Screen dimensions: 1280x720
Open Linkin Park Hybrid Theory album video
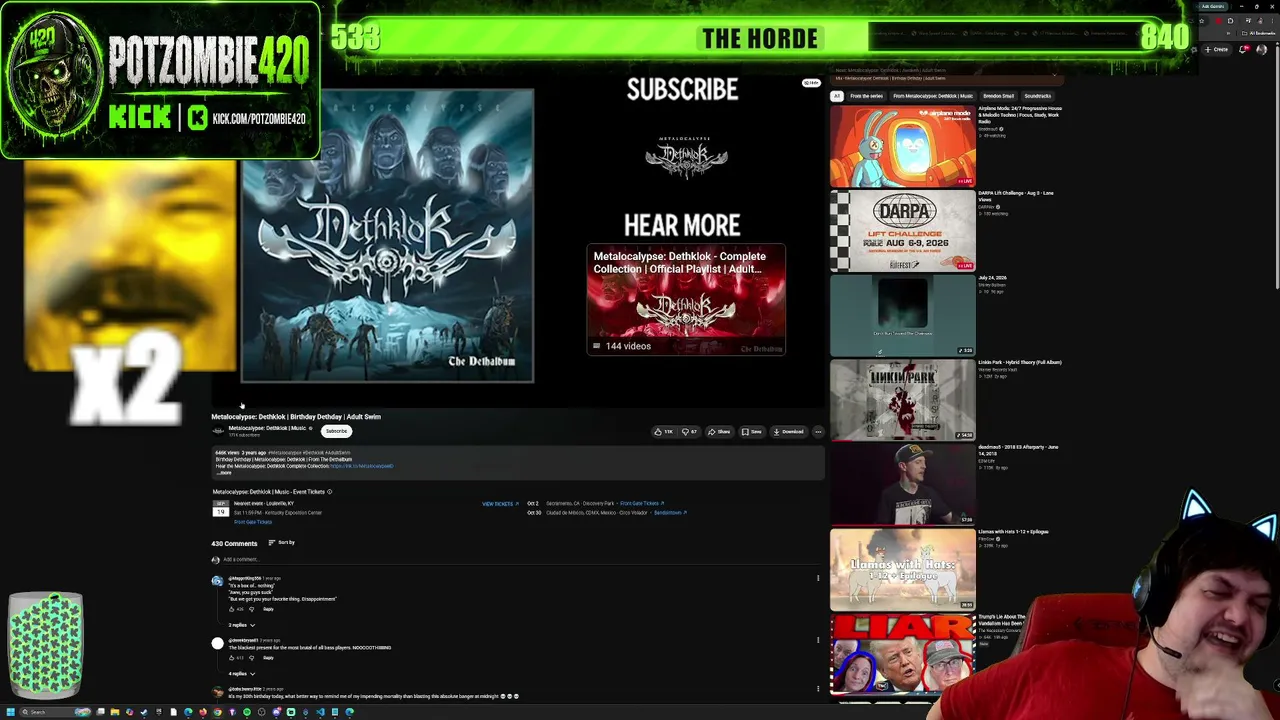click(903, 400)
